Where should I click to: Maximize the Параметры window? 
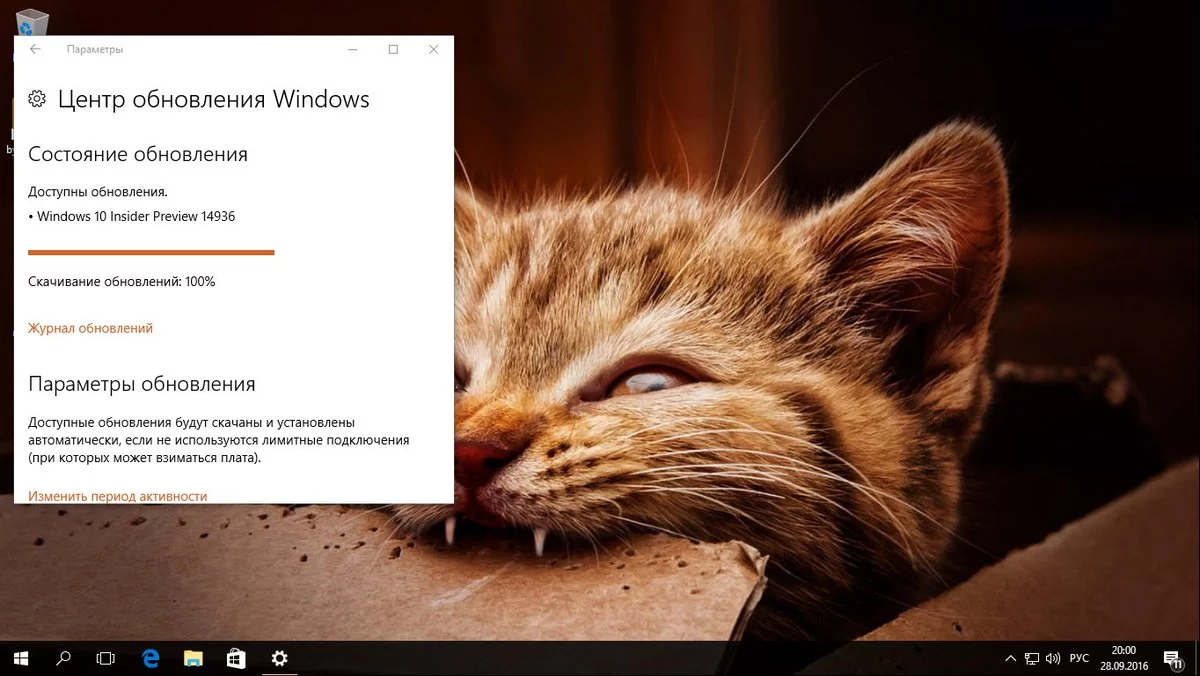tap(393, 49)
